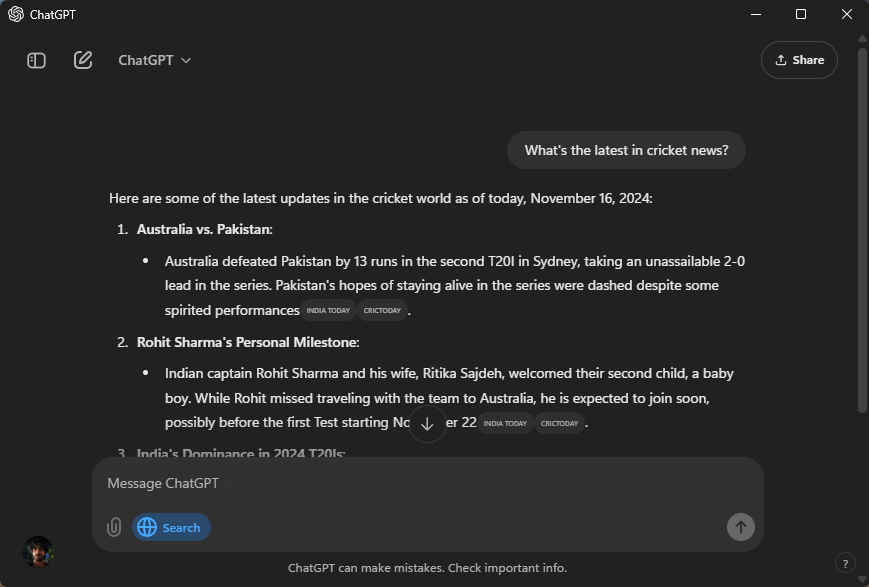Open CRICTODAY source under Rohit Sharma item
Viewport: 869px width, 587px height.
[559, 423]
